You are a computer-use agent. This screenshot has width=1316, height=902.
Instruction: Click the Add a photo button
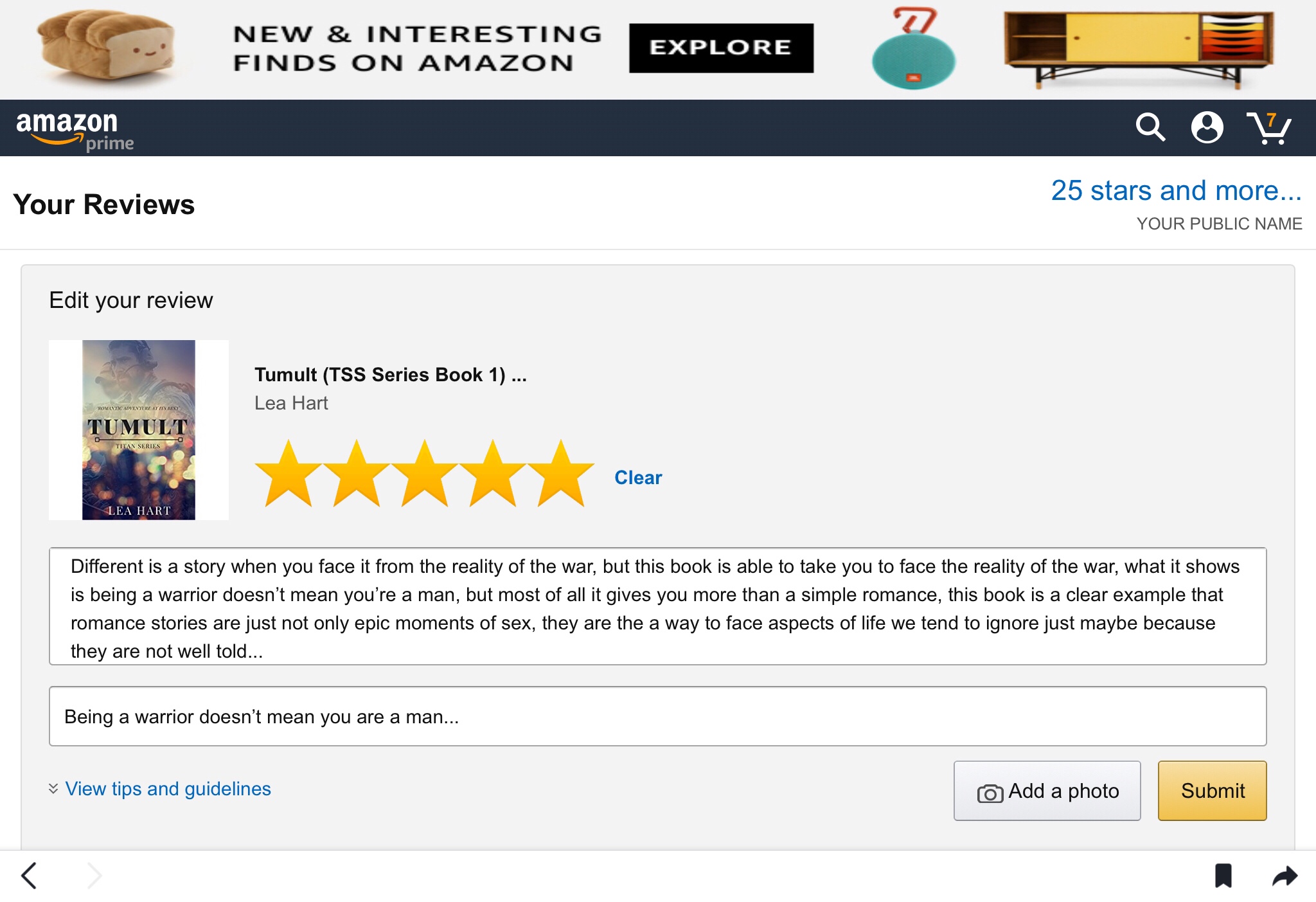click(x=1047, y=791)
